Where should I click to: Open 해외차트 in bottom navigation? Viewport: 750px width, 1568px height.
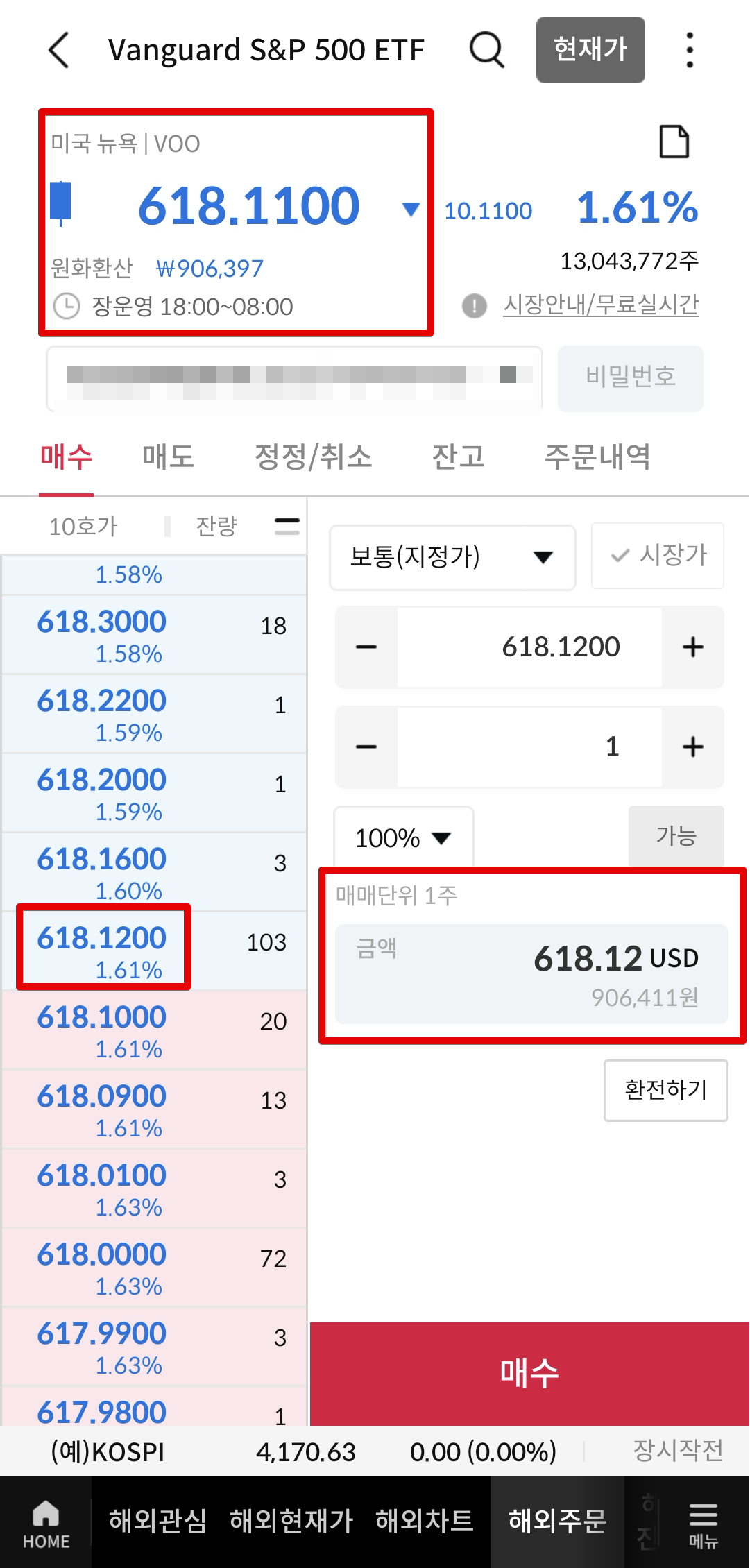[x=424, y=1521]
